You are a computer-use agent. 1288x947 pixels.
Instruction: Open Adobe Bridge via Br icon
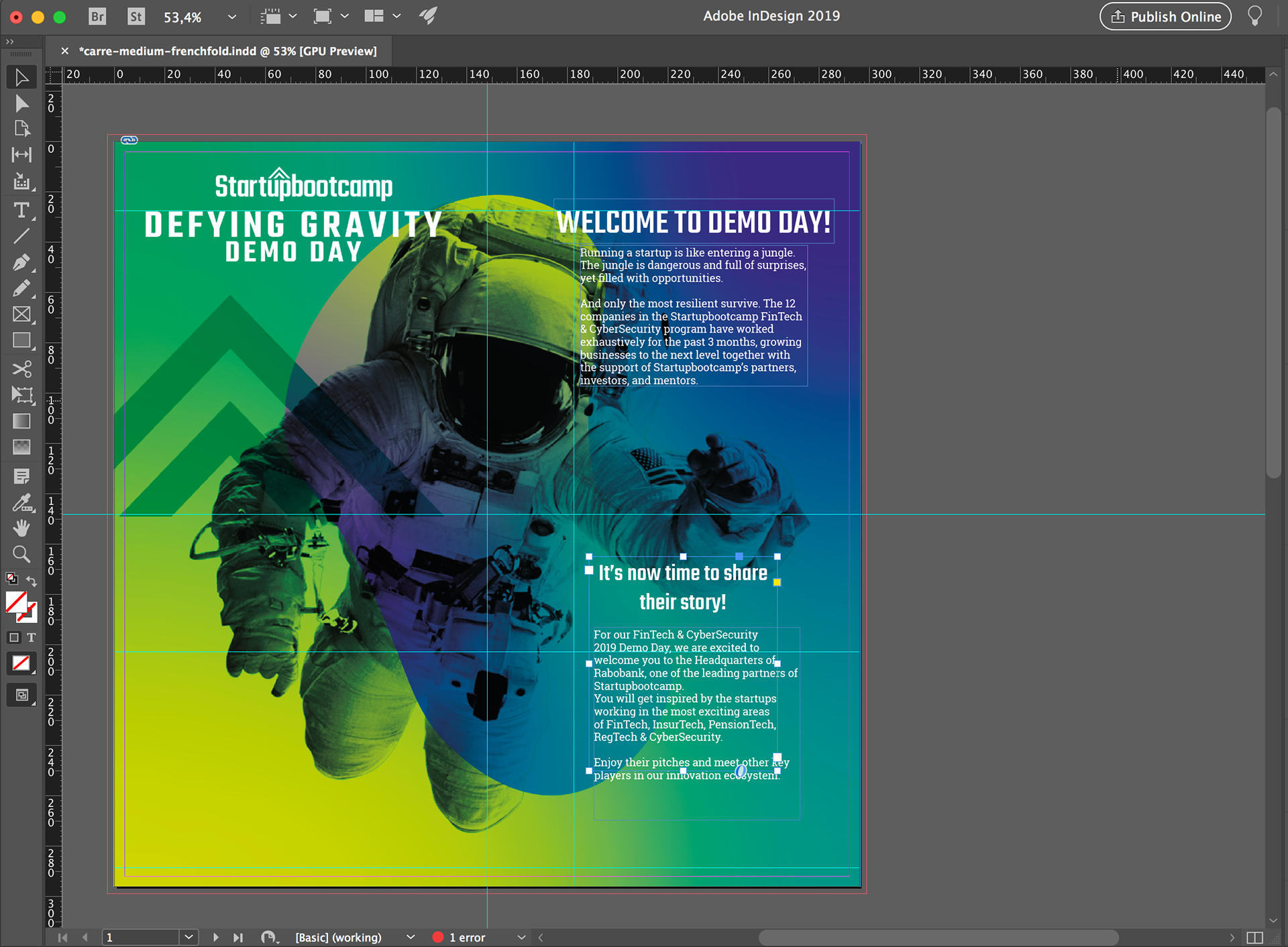pos(97,16)
